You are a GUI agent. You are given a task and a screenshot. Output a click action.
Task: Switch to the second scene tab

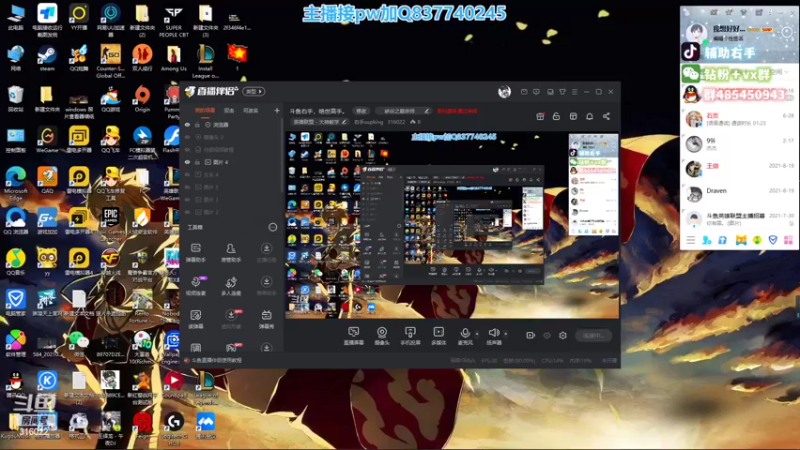pyautogui.click(x=229, y=110)
